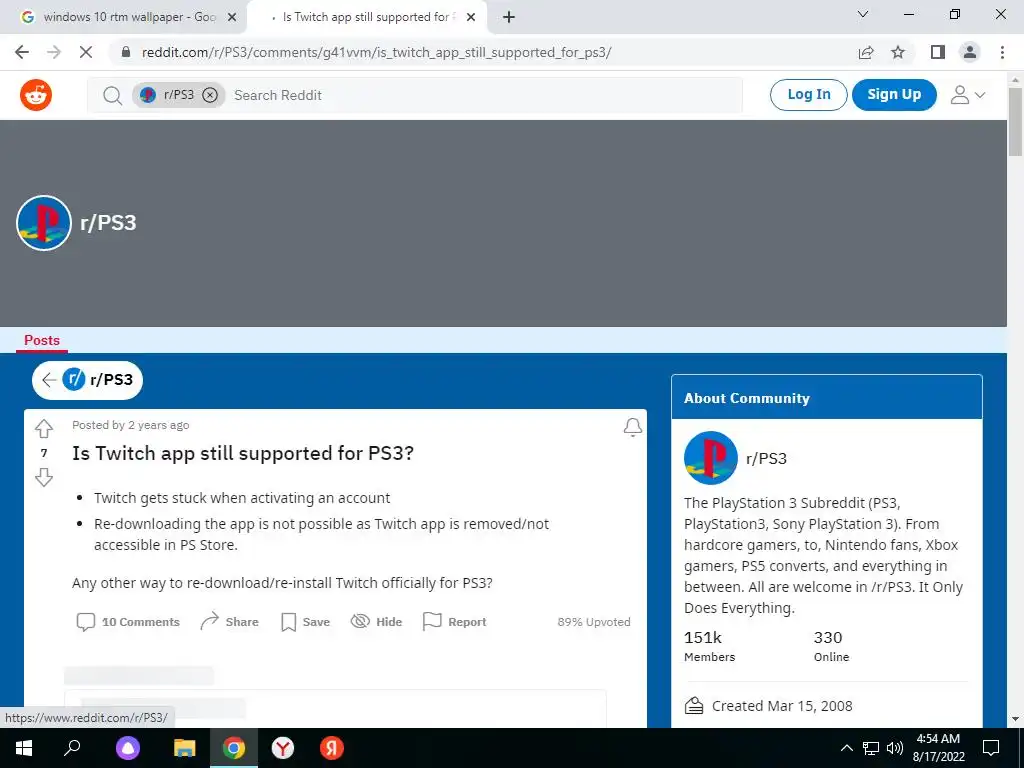Bookmark this page with star icon
Screen dimensions: 1024x768
tap(898, 52)
